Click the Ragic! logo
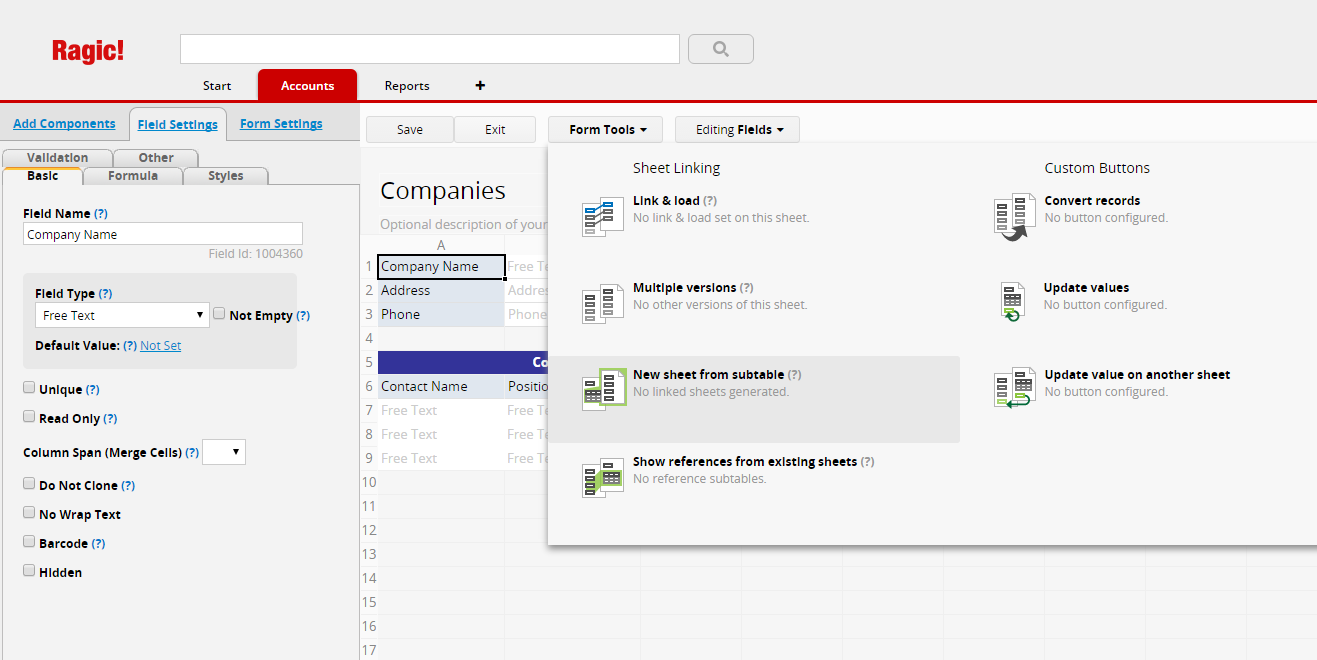Viewport: 1317px width, 660px height. (88, 51)
